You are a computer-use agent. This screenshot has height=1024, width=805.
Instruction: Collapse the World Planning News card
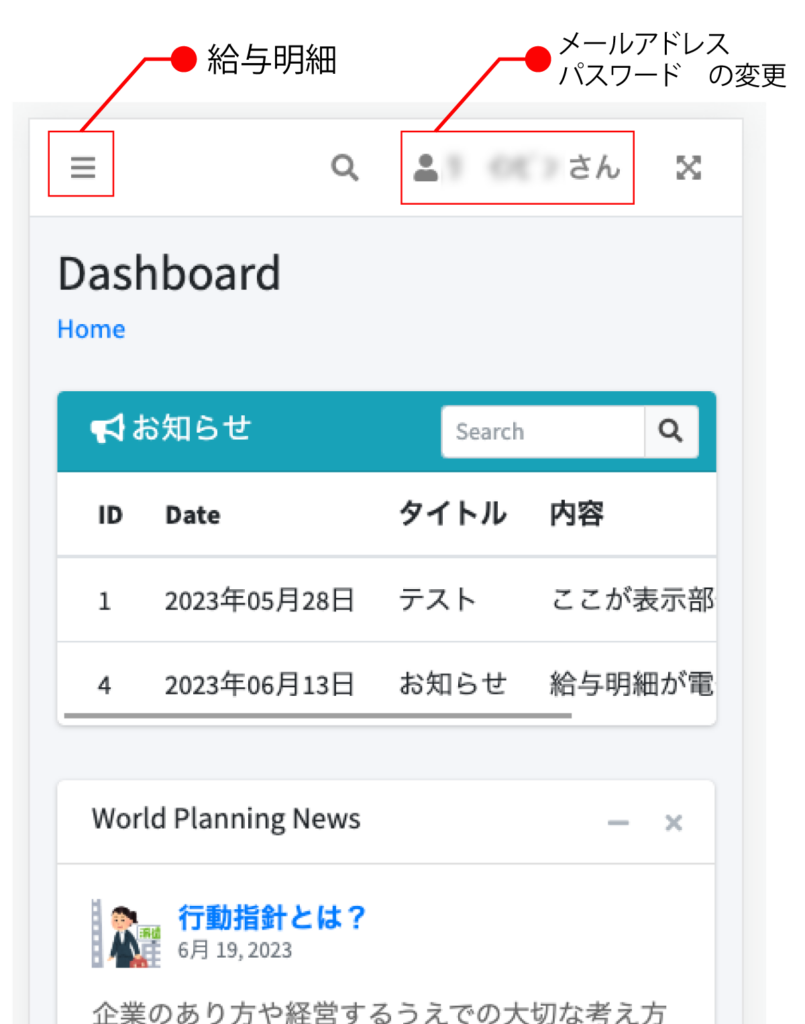(619, 823)
